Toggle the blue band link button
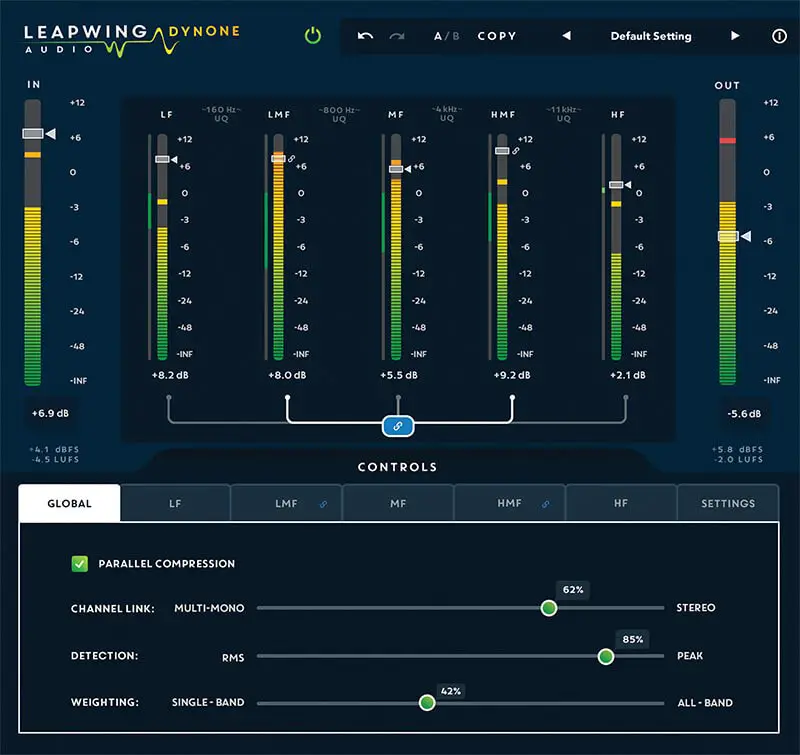This screenshot has height=755, width=800. click(x=397, y=426)
